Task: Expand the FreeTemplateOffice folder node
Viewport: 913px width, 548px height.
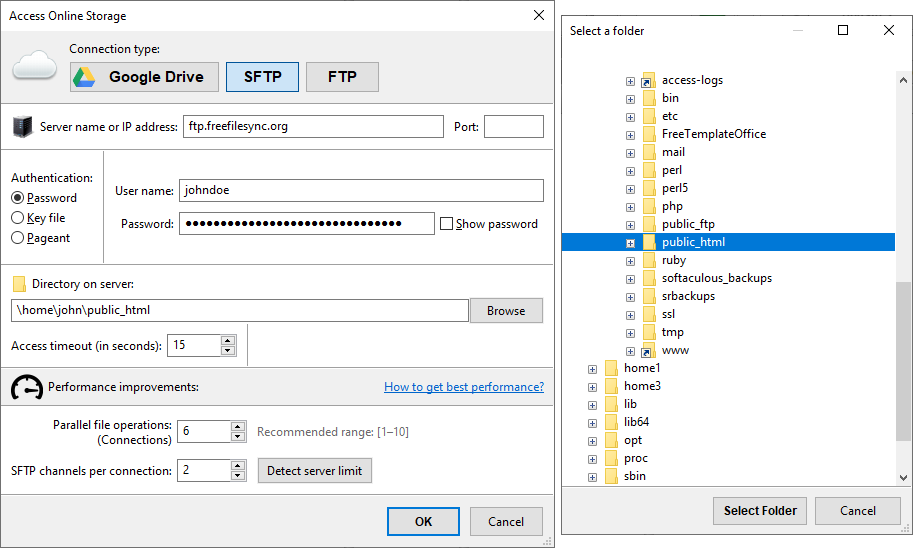Action: click(x=630, y=134)
